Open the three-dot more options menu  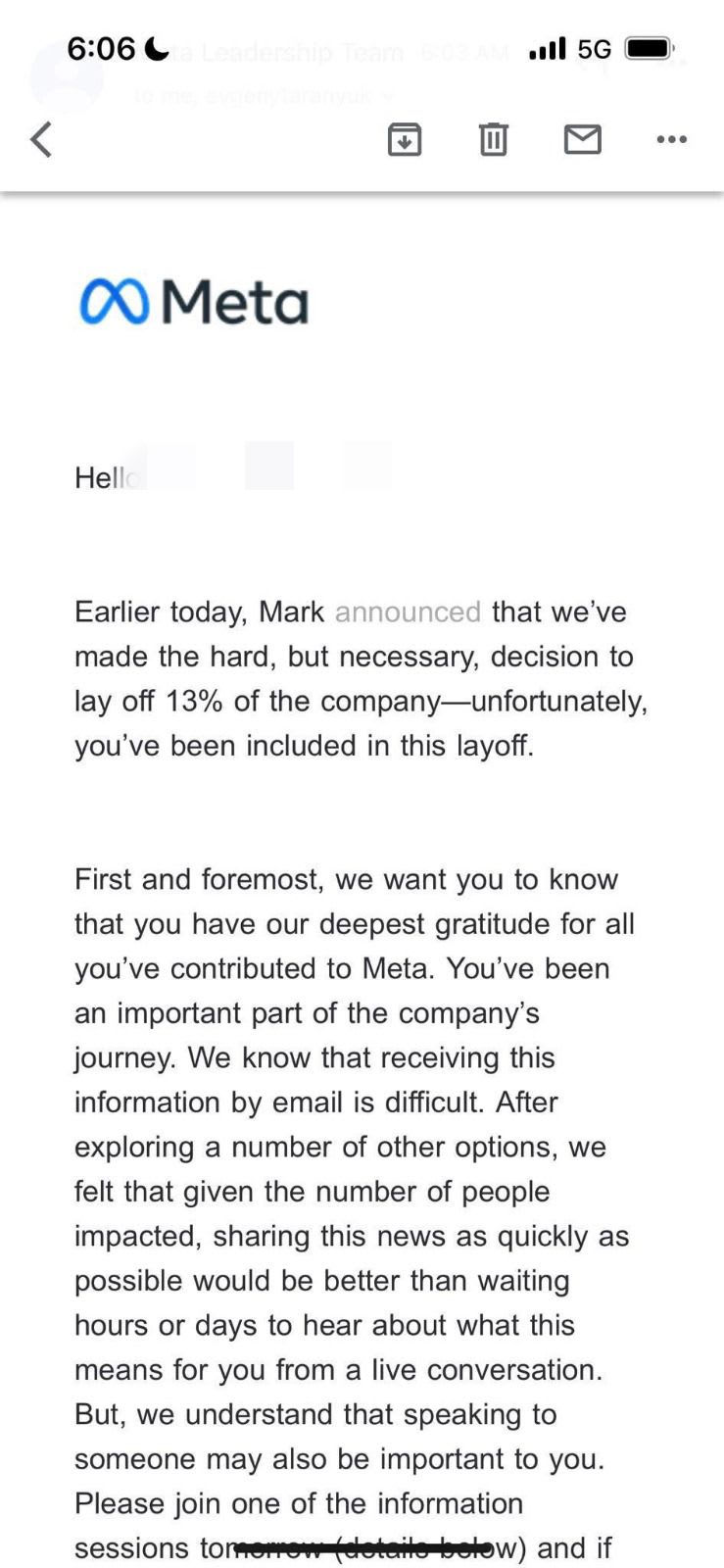click(x=672, y=139)
